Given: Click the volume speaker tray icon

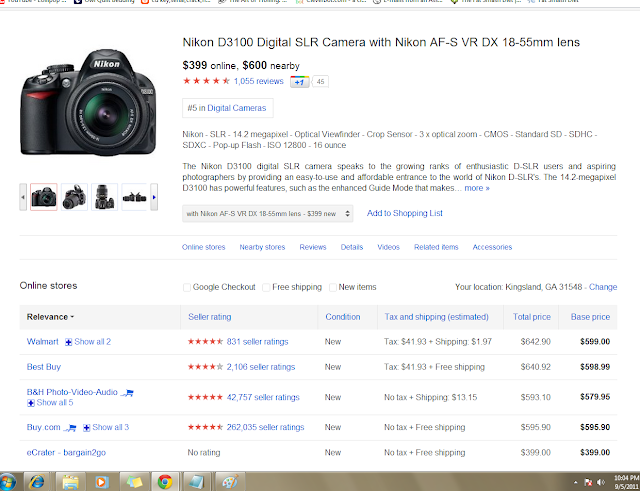Looking at the screenshot, I should click(x=600, y=482).
